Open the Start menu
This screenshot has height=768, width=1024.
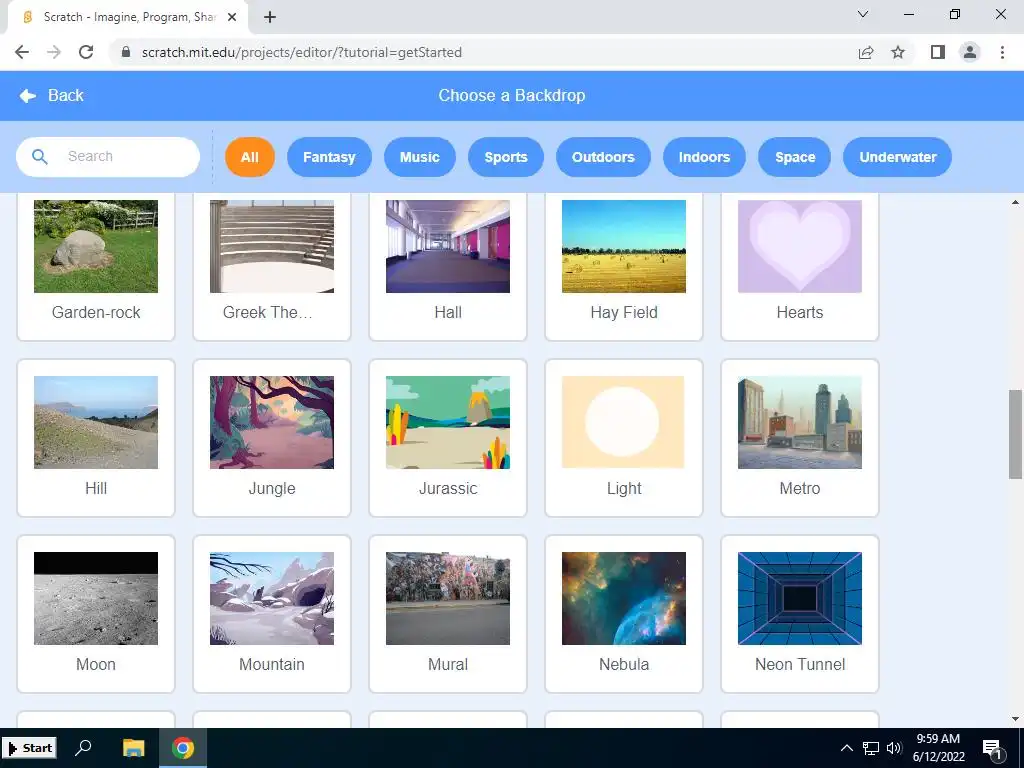(29, 748)
